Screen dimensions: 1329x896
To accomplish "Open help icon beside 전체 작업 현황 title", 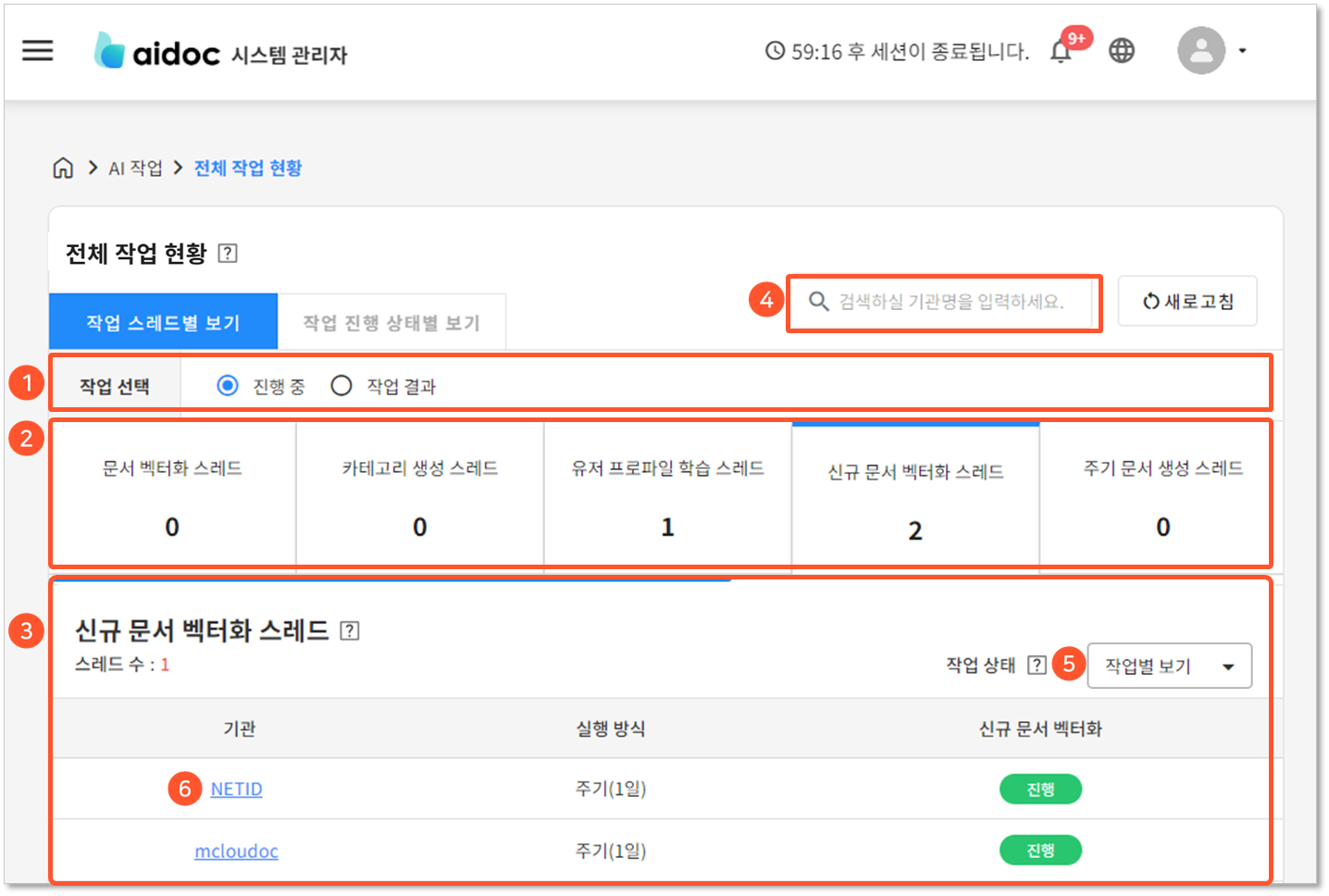I will click(x=228, y=254).
